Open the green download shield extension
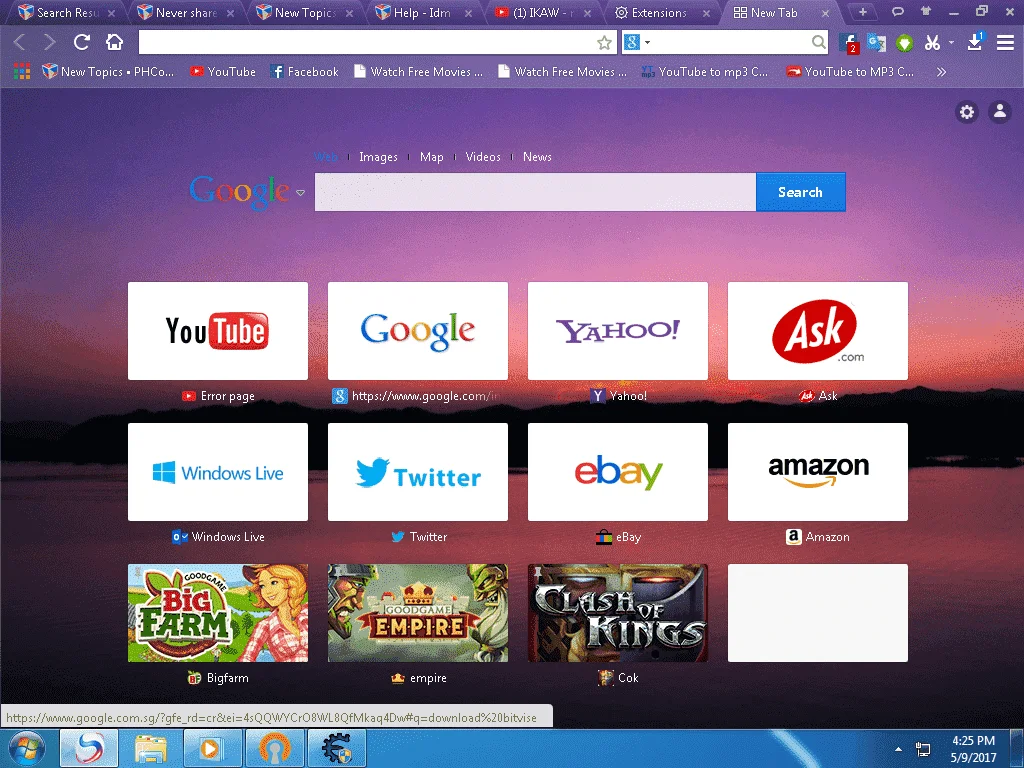This screenshot has height=768, width=1024. coord(904,43)
